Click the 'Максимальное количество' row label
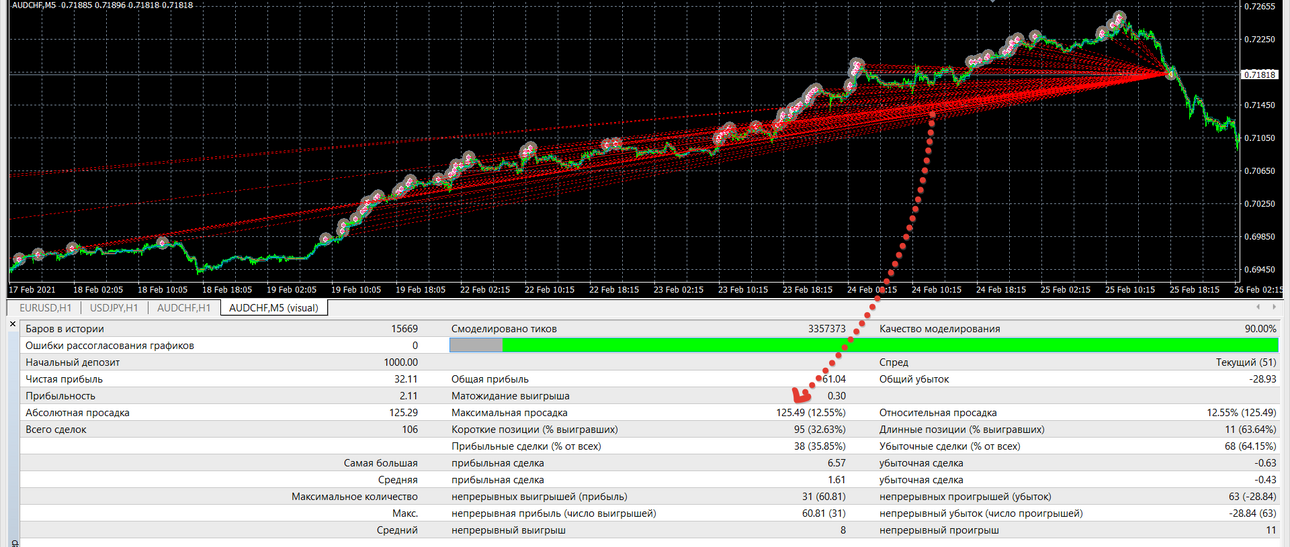Viewport: 1290px width, 547px height. (x=355, y=498)
